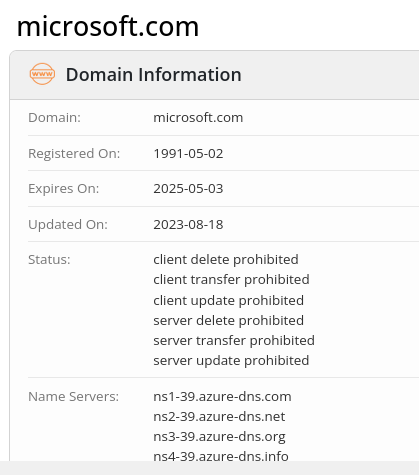
Task: Select name server ns3-39.azure-dns.org
Action: pos(219,437)
